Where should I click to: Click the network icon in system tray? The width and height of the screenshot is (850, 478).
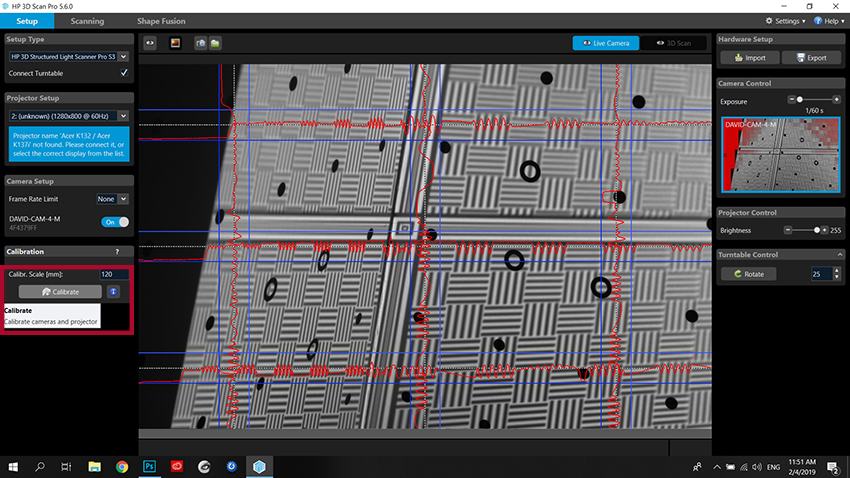click(x=744, y=467)
